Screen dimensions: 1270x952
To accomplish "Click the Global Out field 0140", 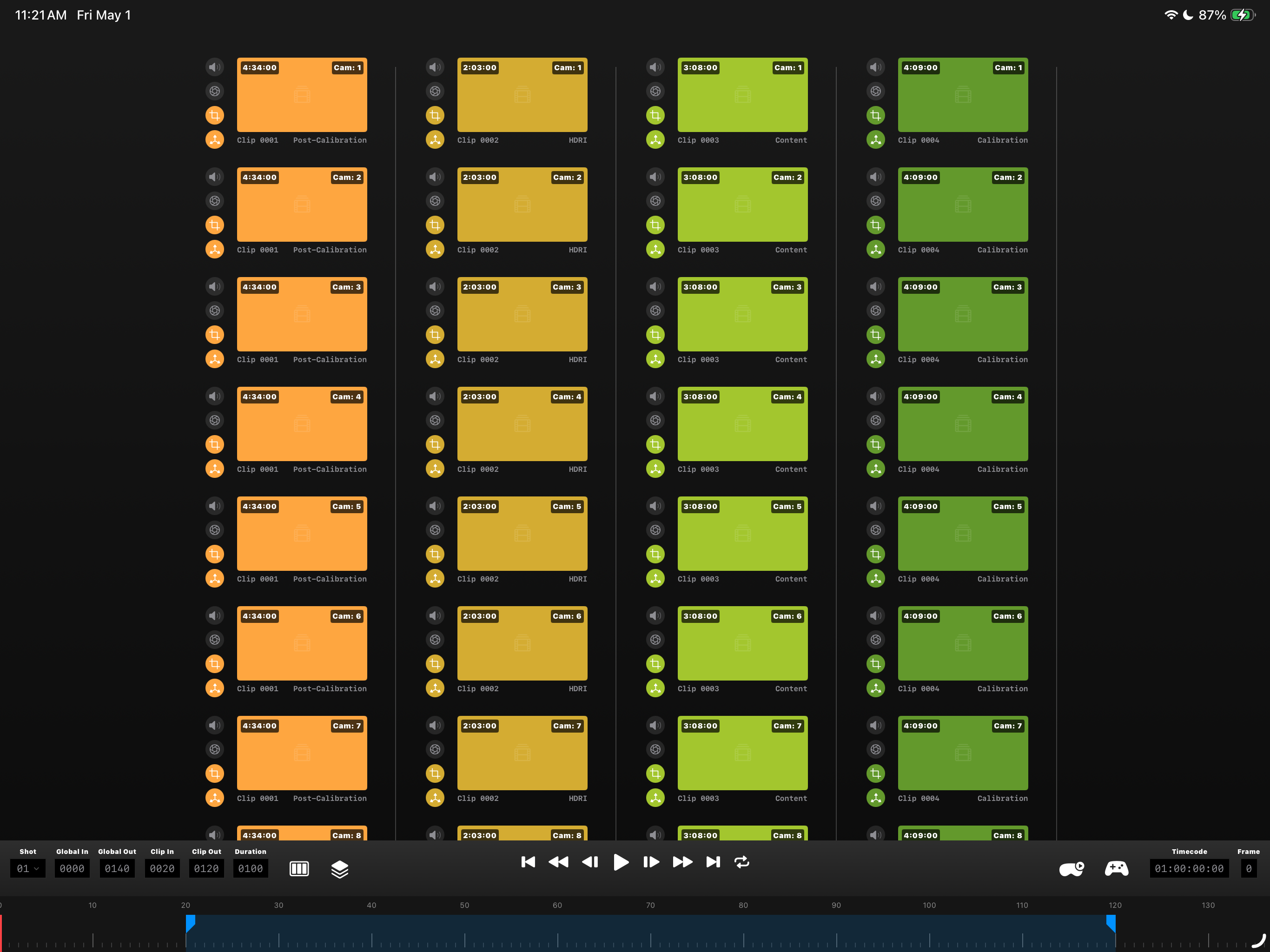I will tap(117, 868).
